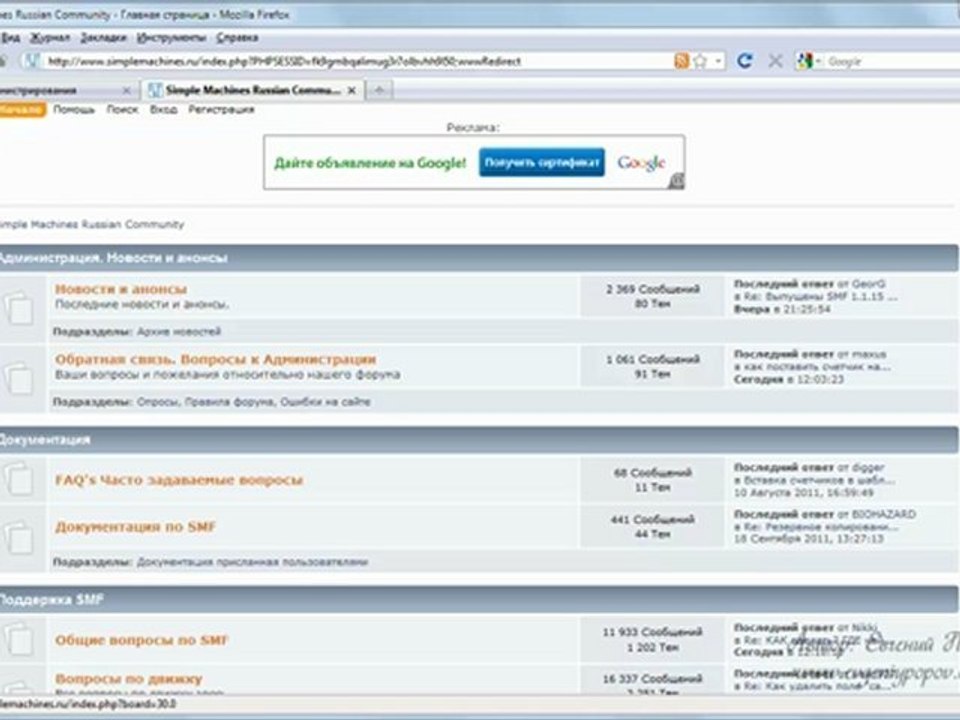The height and width of the screenshot is (720, 960).
Task: Open the Журнал menu
Action: tap(50, 38)
